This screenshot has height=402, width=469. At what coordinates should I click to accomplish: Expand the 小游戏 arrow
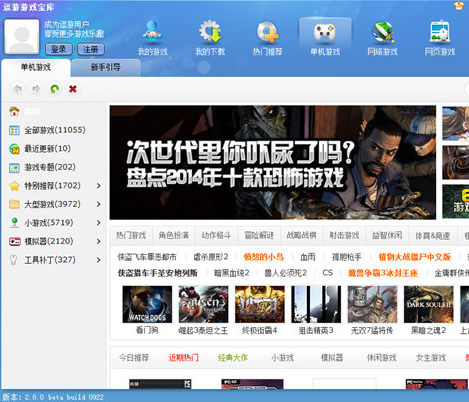click(x=98, y=223)
